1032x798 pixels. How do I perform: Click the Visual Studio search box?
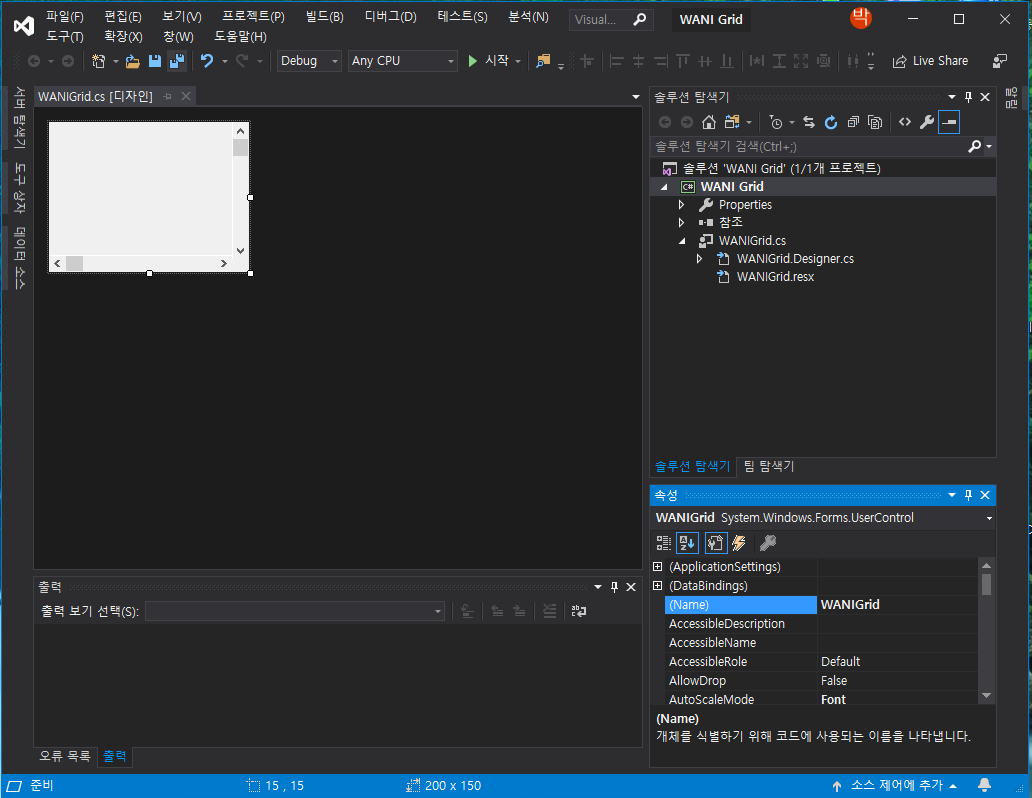pyautogui.click(x=611, y=20)
